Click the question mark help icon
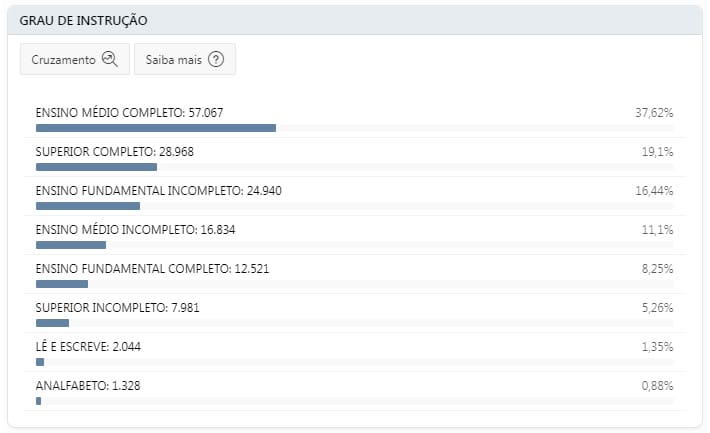 (x=215, y=60)
